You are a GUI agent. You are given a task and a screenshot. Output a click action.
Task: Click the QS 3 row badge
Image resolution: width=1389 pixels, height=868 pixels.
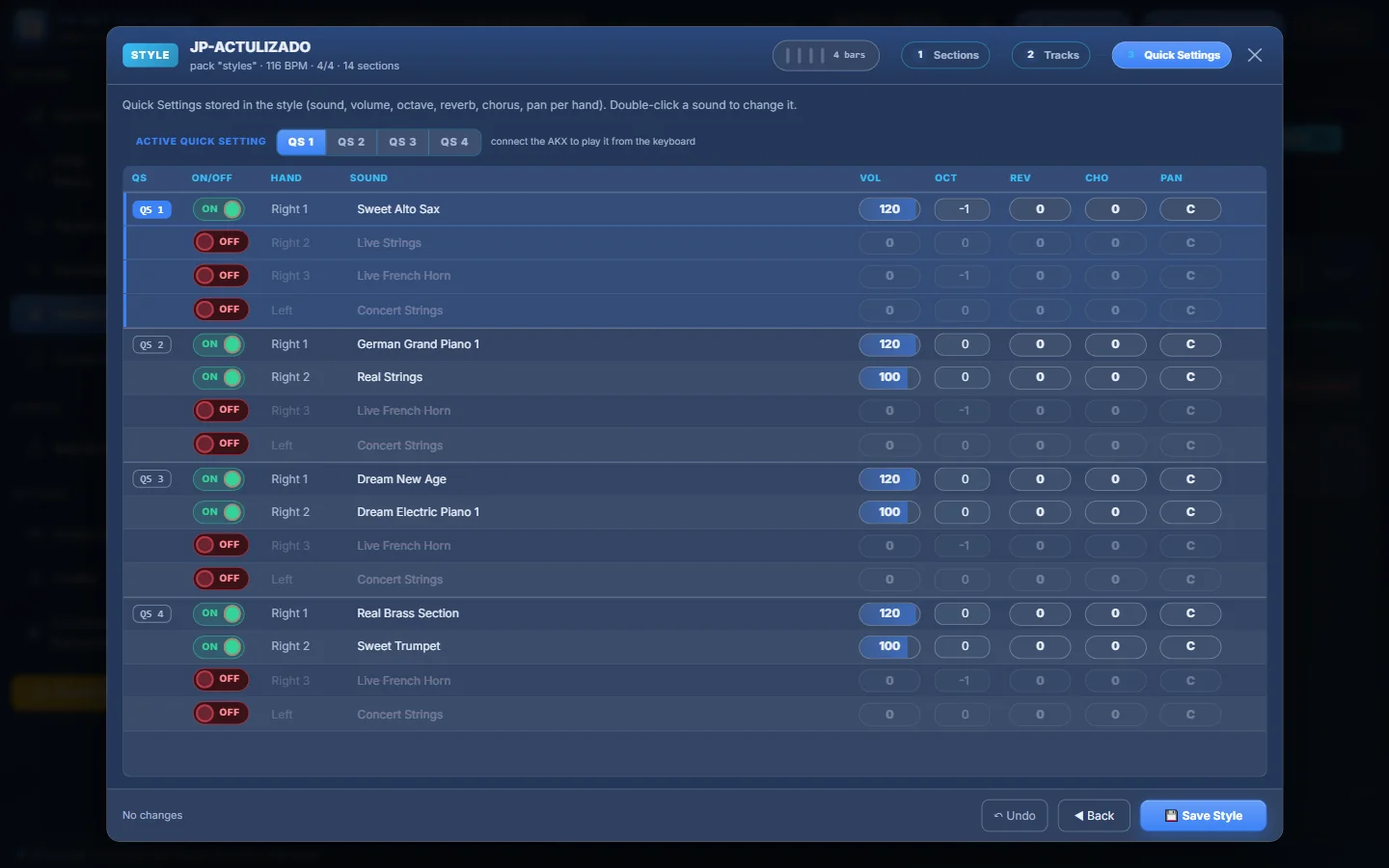(x=151, y=479)
